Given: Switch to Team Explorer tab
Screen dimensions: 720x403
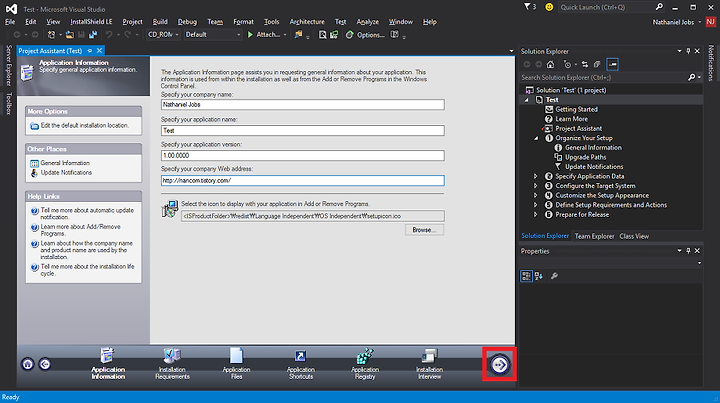Looking at the screenshot, I should point(594,236).
